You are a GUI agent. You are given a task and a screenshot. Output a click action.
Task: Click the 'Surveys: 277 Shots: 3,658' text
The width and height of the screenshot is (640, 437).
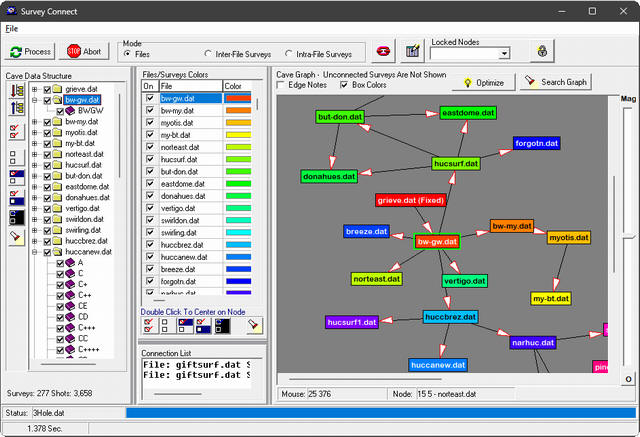click(x=49, y=393)
